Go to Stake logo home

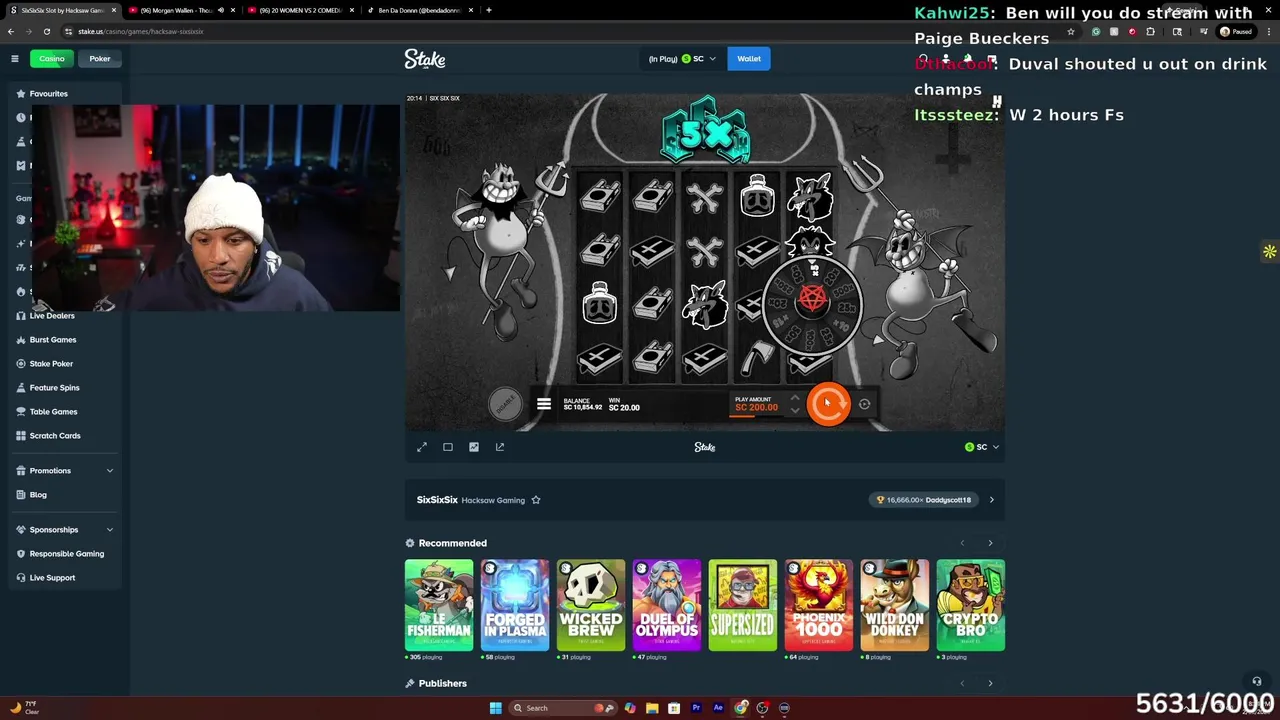[x=425, y=59]
